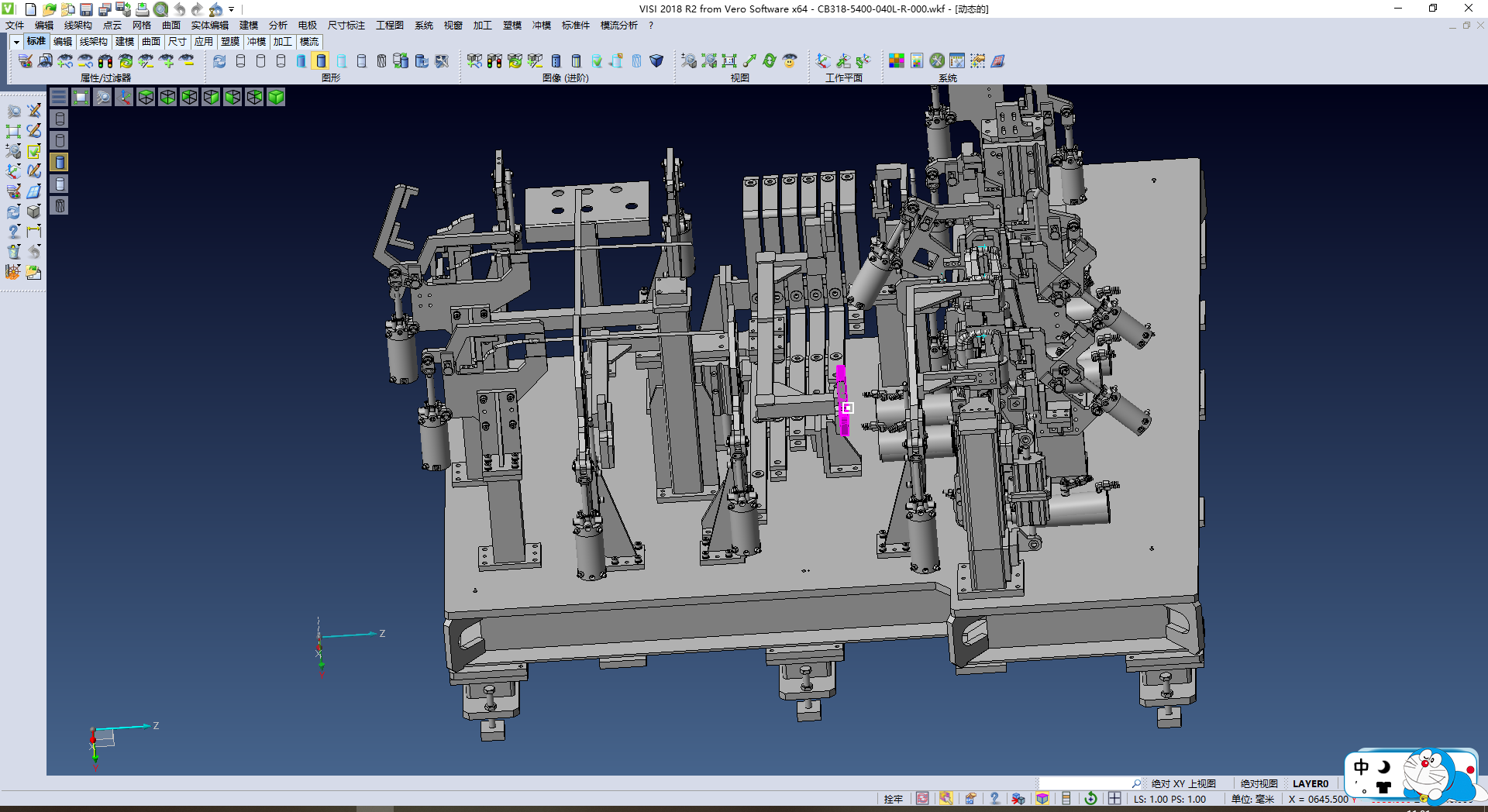This screenshot has height=812, width=1488.
Task: Click the dark blue shaded box icon
Action: (656, 61)
